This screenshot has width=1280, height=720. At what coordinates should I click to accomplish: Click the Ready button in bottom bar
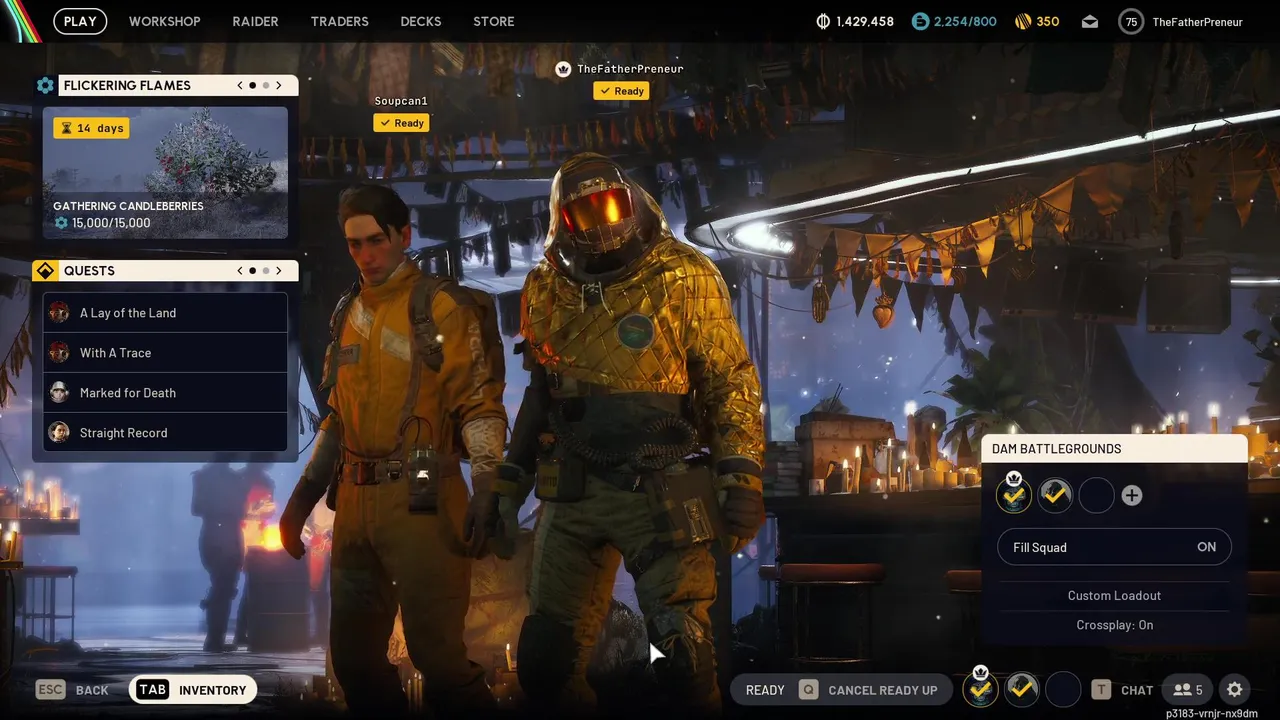[765, 690]
